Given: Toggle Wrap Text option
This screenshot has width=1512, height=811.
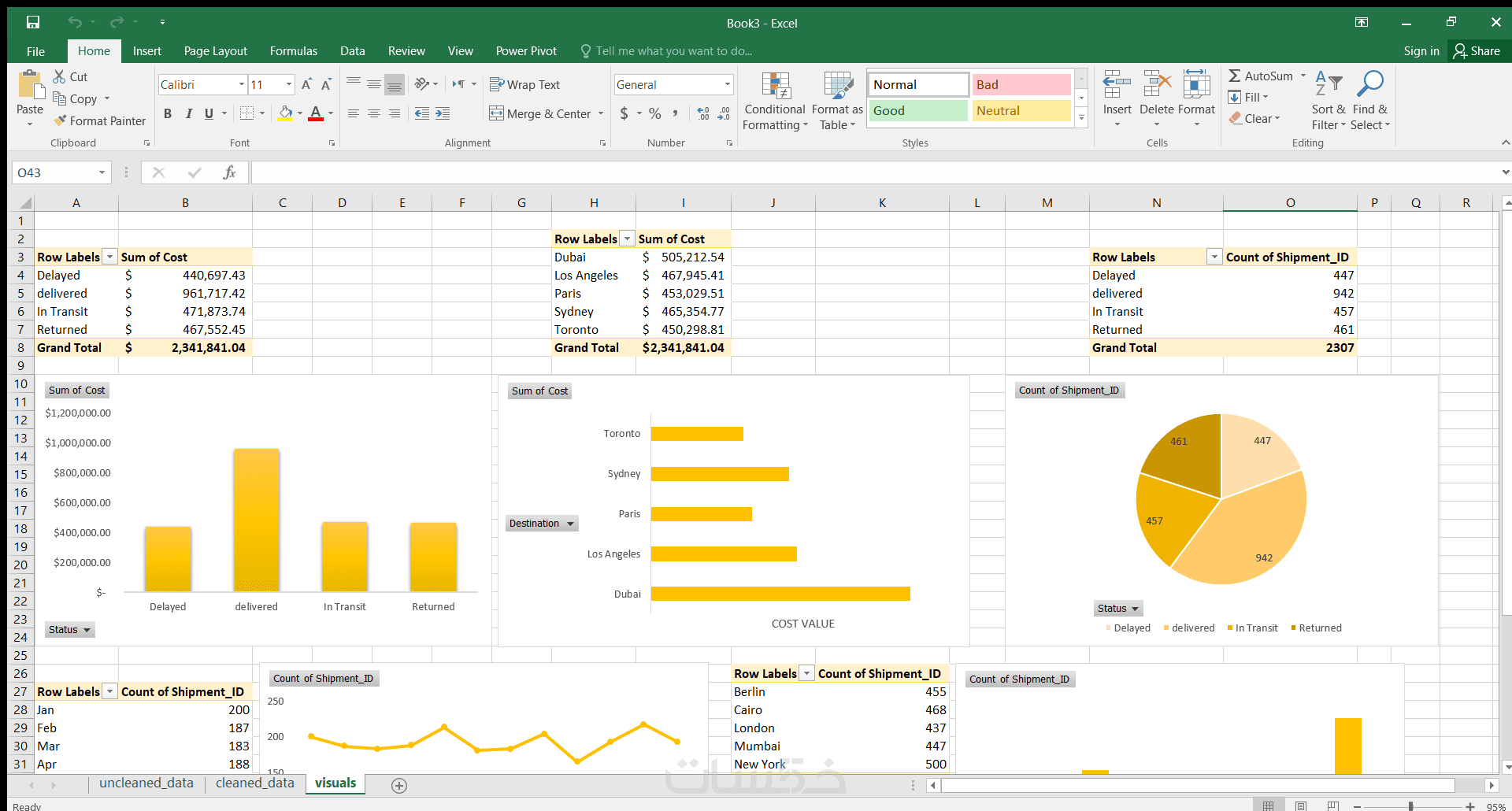Looking at the screenshot, I should click(524, 84).
